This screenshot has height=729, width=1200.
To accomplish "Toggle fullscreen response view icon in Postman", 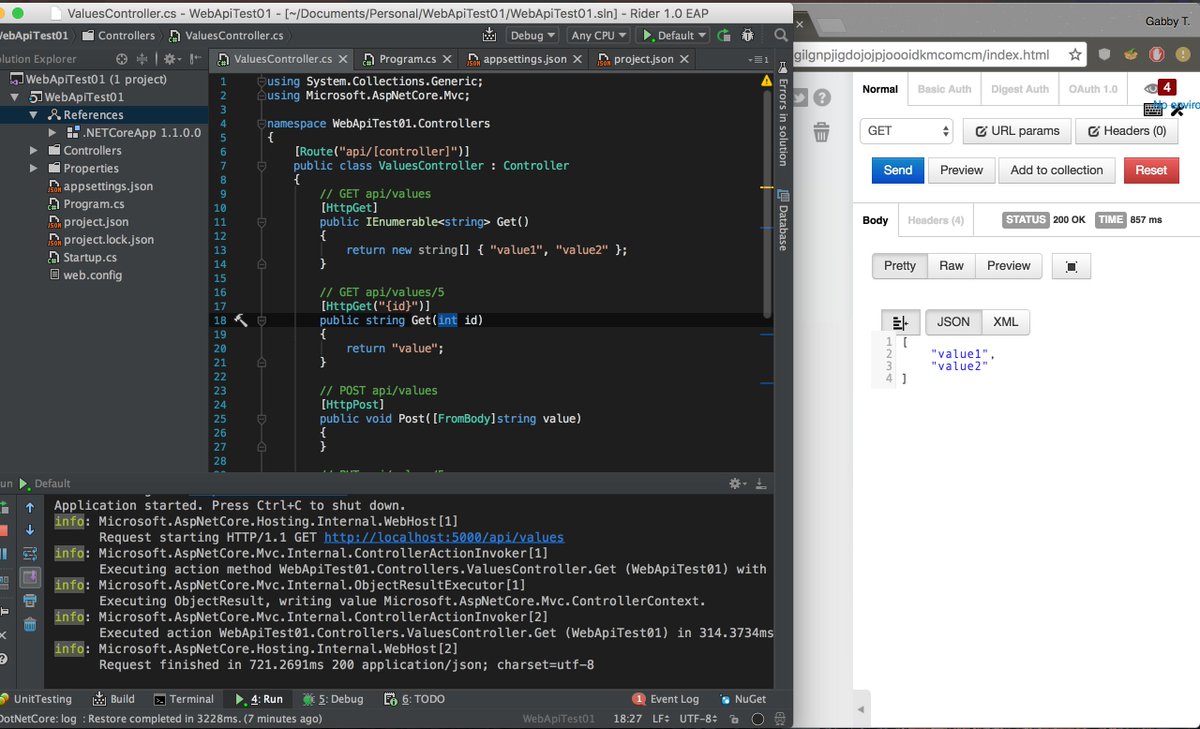I will click(1071, 266).
